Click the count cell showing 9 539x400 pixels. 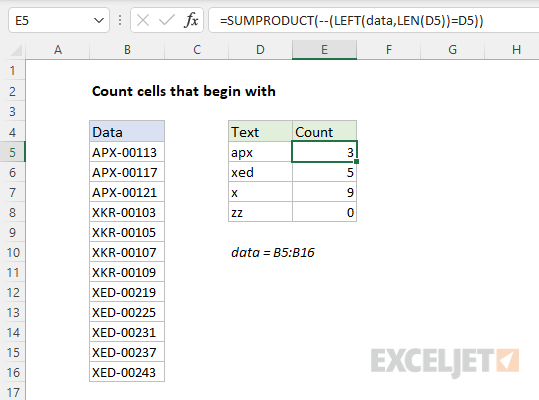(x=324, y=192)
